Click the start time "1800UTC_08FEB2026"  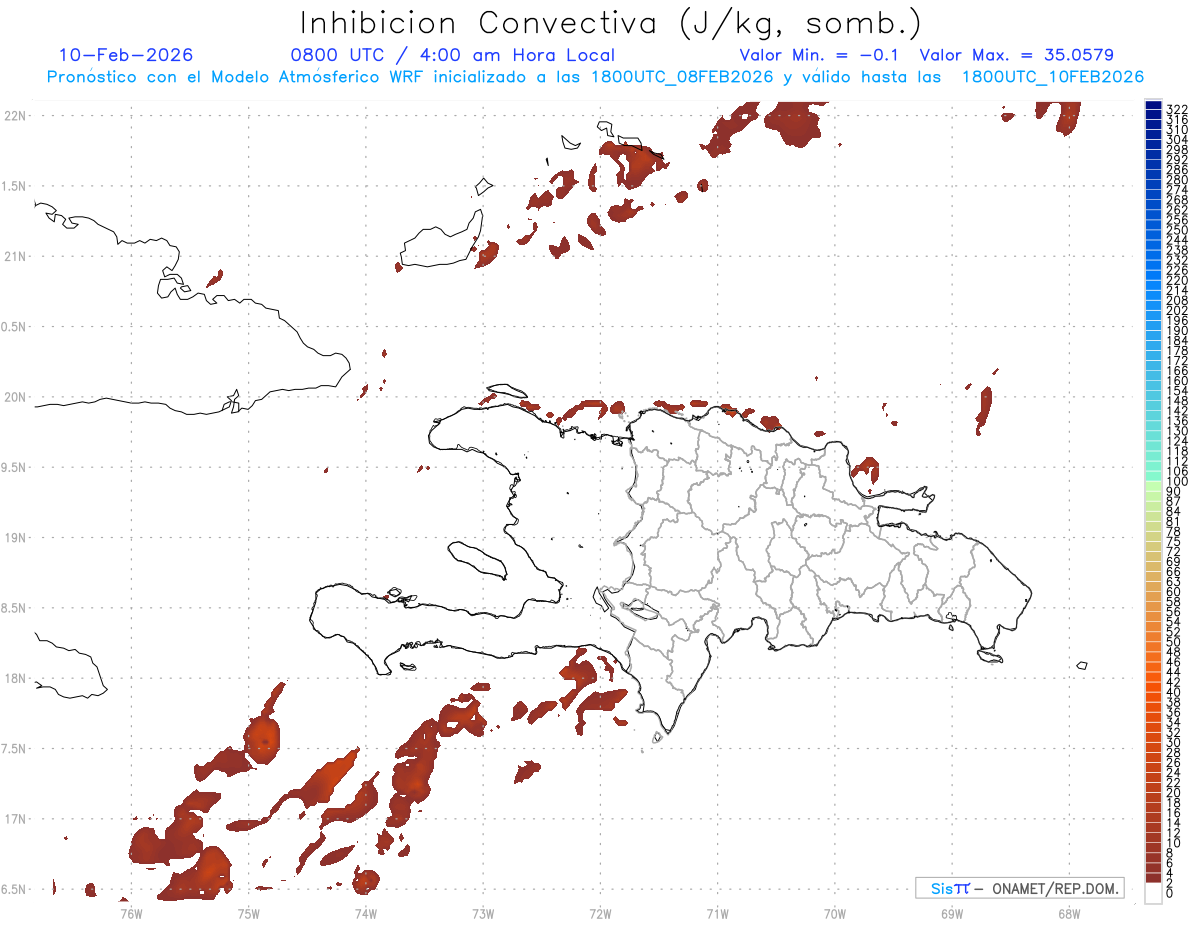682,77
